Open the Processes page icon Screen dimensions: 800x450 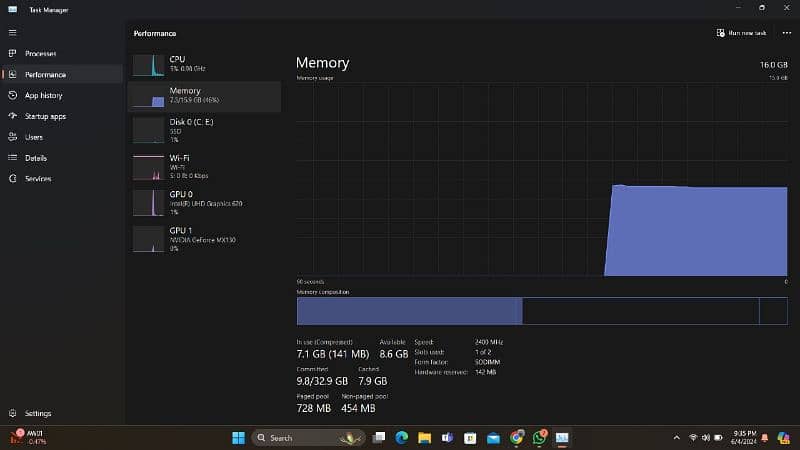point(12,53)
